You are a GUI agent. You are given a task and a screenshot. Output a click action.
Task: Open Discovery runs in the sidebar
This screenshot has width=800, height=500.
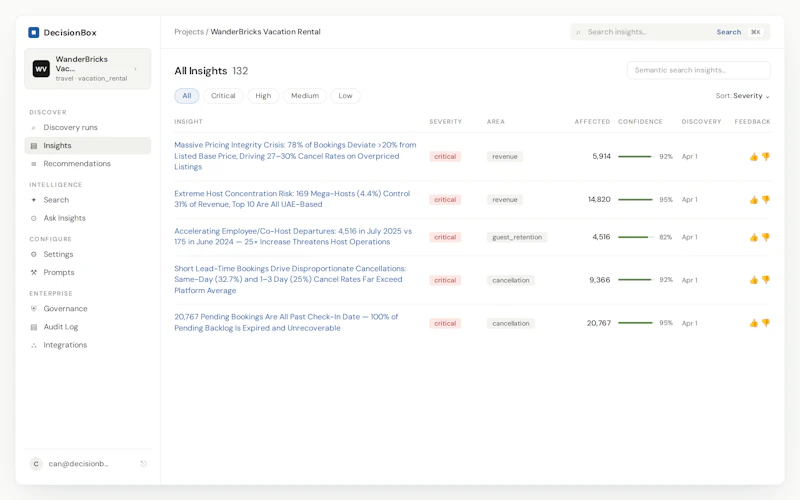(x=88, y=128)
